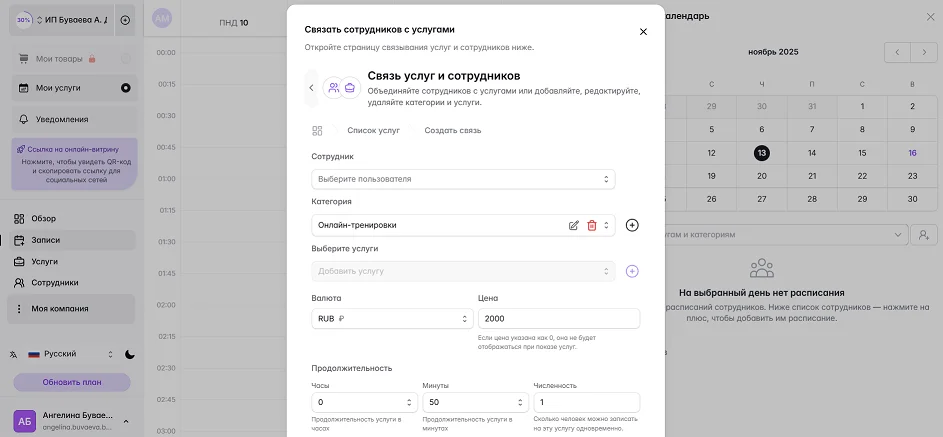Delete the Онлайн-тренировки category via trash icon

[591, 225]
